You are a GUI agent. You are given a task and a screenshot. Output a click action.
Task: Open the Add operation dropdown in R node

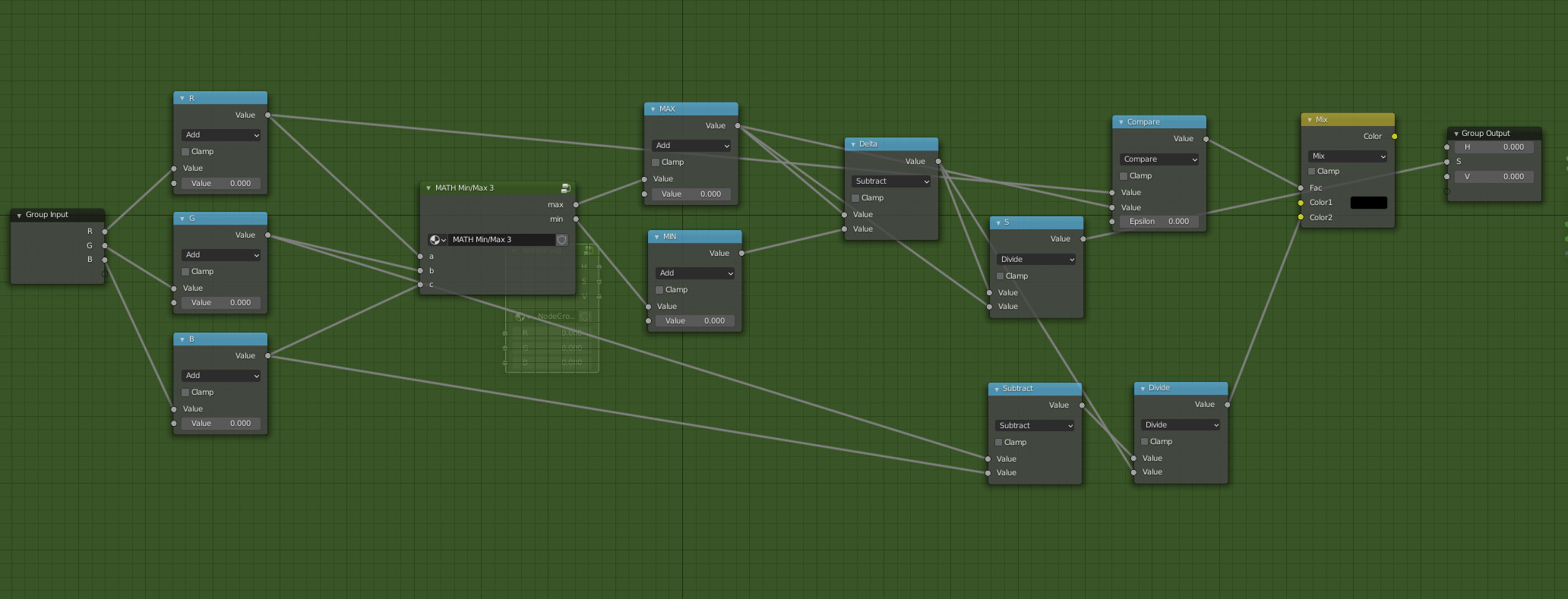click(x=221, y=135)
